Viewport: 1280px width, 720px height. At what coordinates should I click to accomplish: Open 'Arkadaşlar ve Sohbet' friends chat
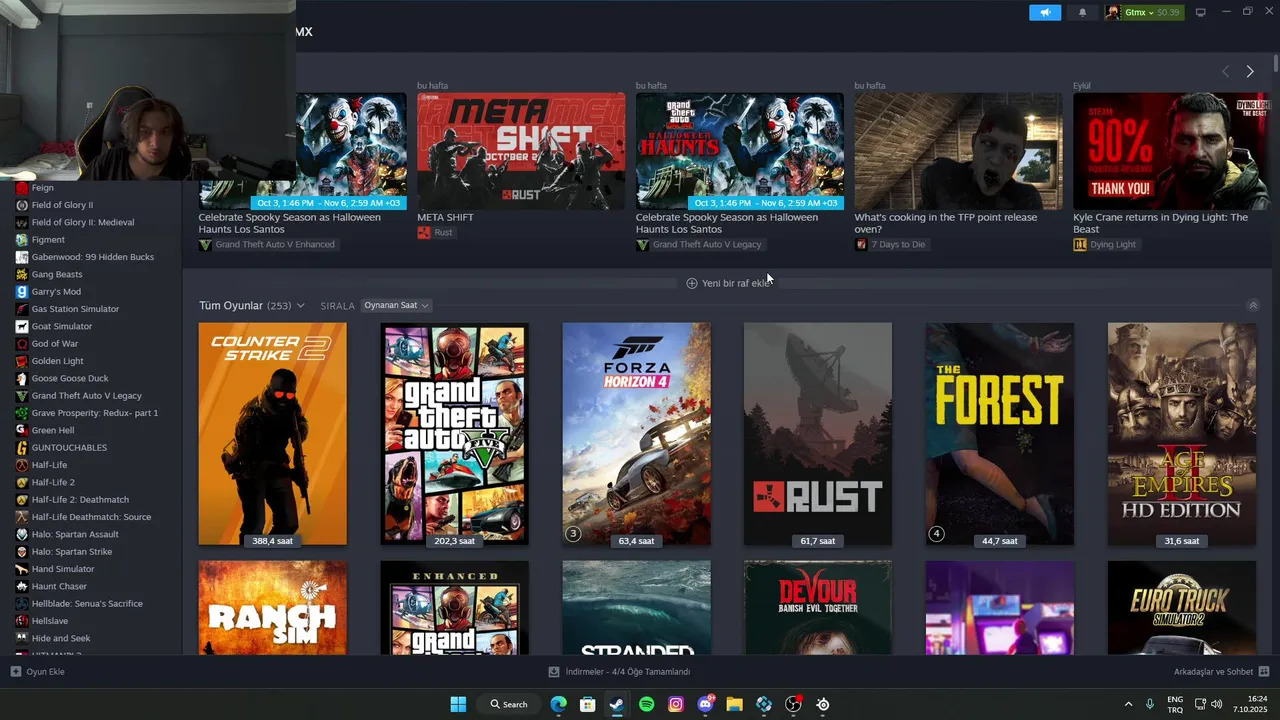(1221, 672)
